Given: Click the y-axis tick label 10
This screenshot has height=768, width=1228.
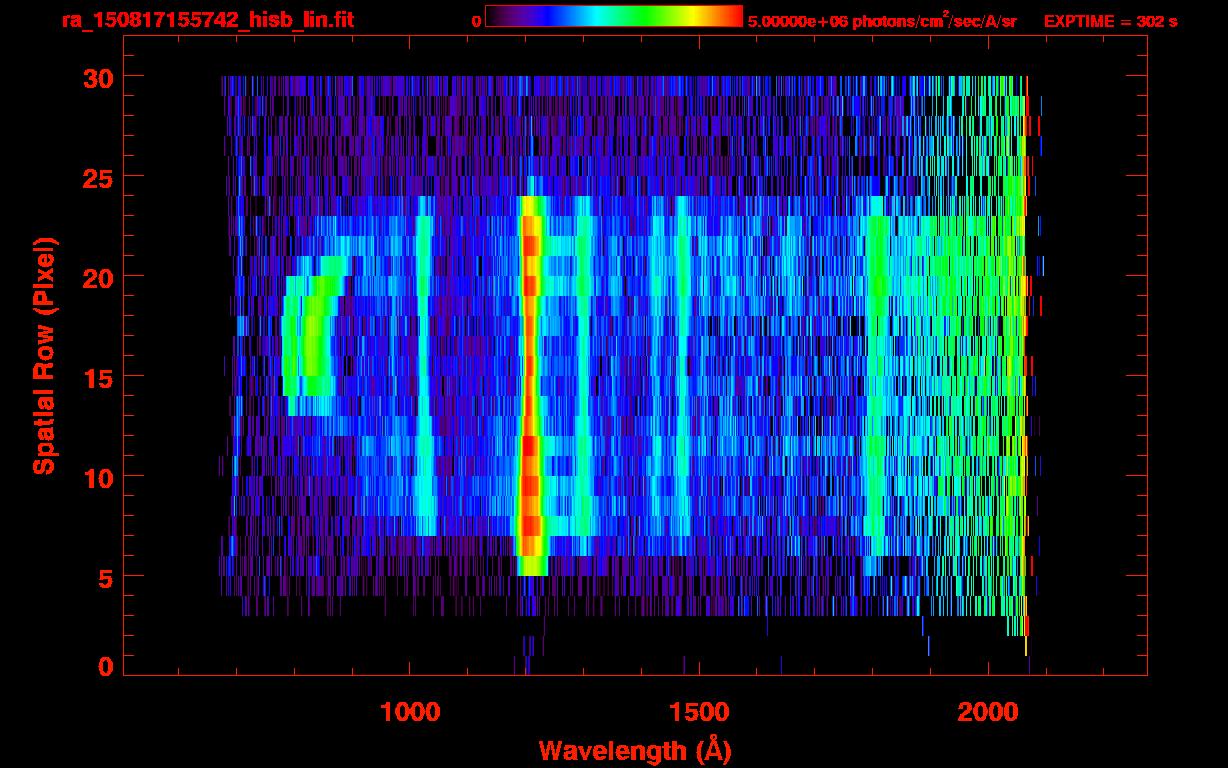Looking at the screenshot, I should 96,477.
